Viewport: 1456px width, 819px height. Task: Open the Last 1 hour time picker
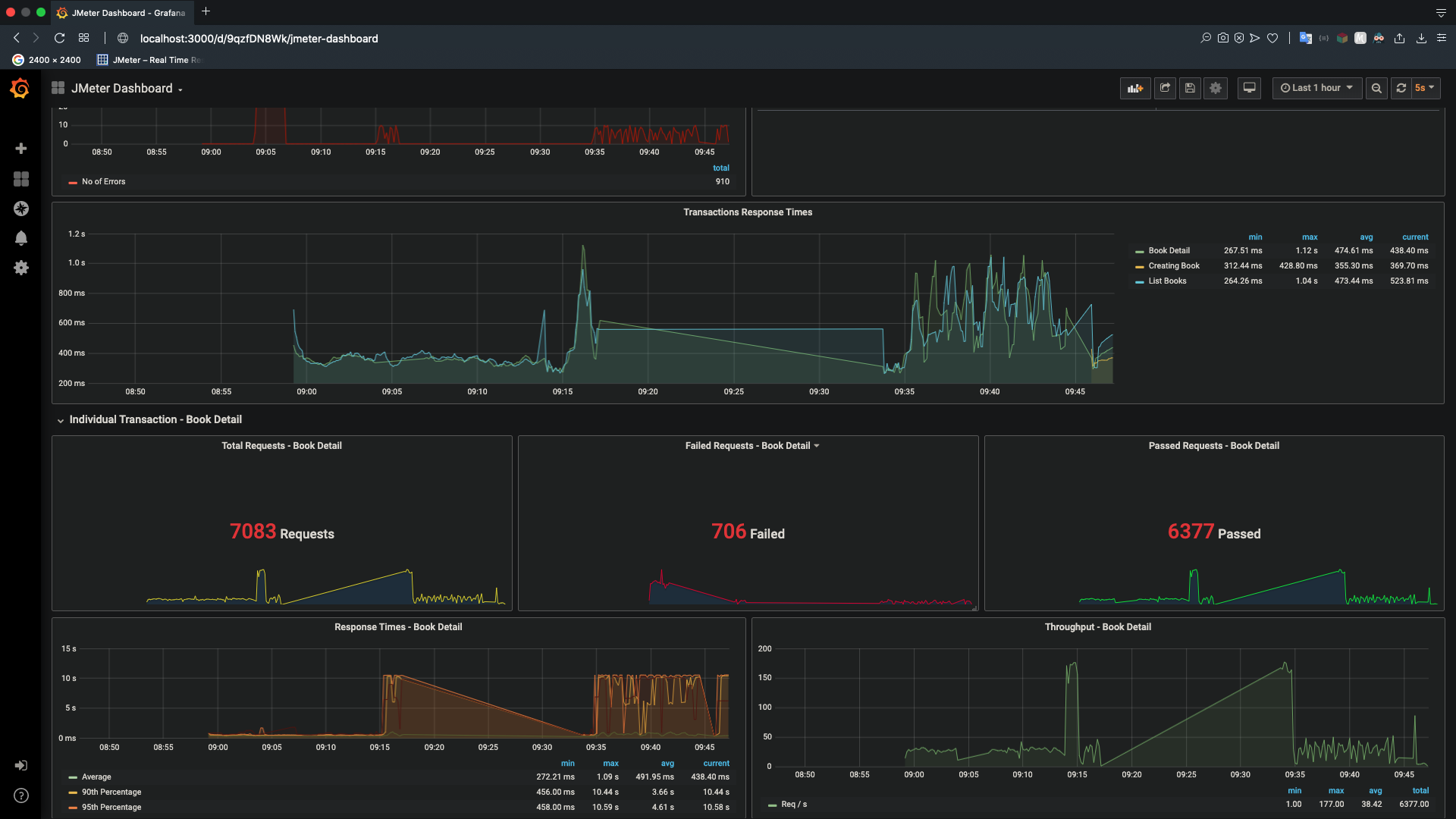point(1316,88)
